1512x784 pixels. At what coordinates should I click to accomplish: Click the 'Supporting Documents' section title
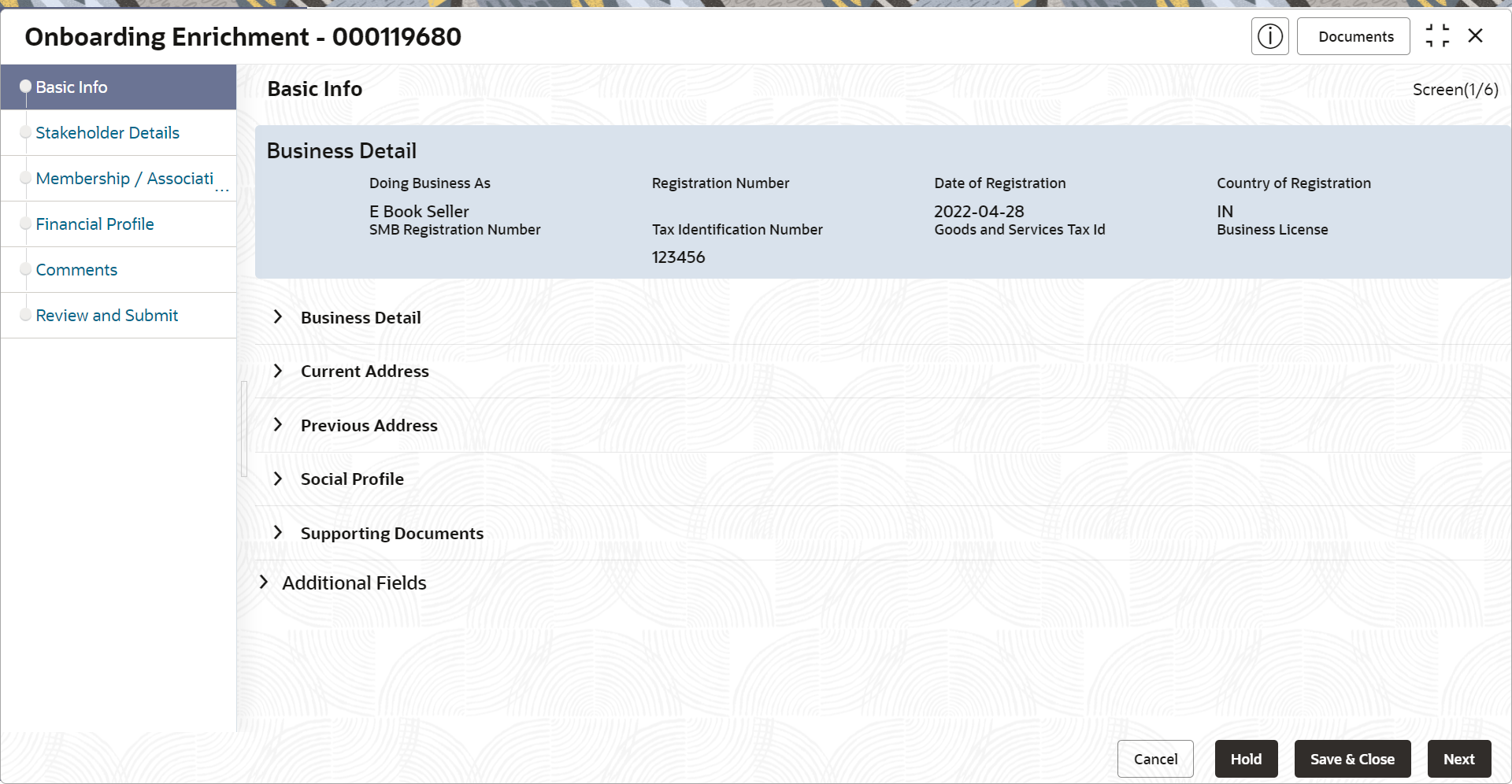tap(392, 533)
